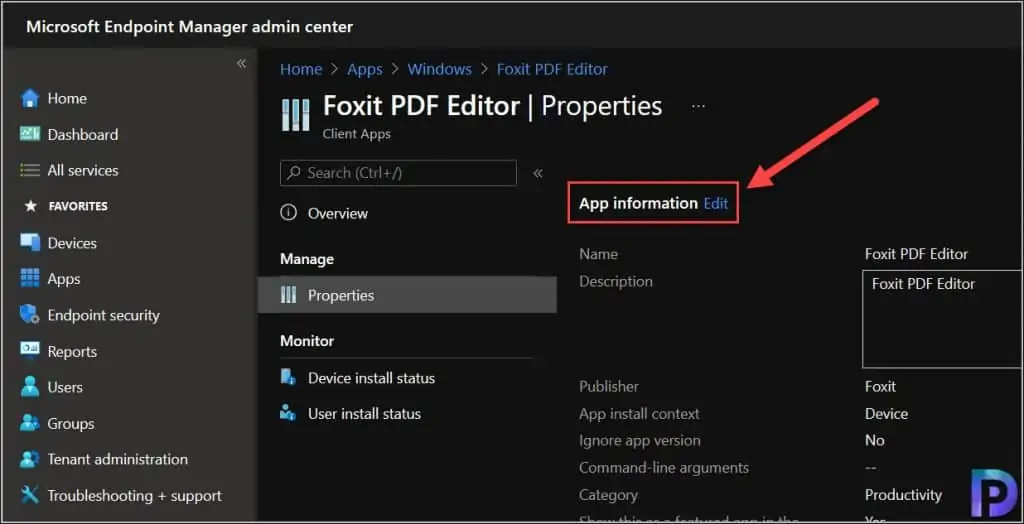Click the Publisher value Foxit
Screen dimensions: 1024x524
tap(880, 387)
